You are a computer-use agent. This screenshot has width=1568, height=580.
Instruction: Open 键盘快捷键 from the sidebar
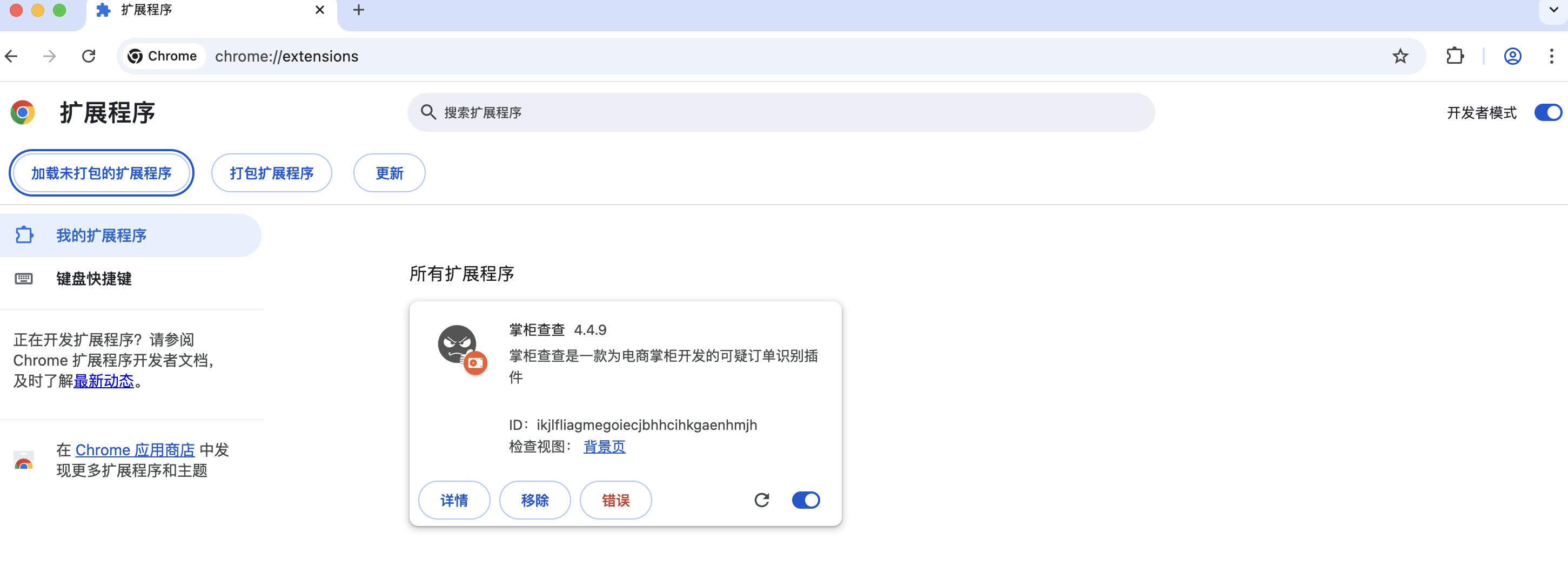click(x=93, y=279)
